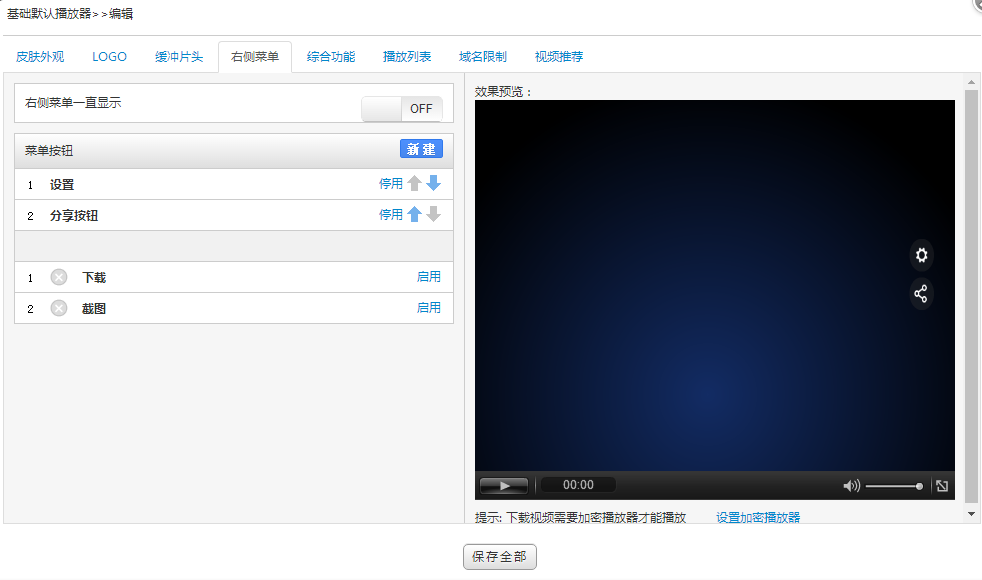Click the 保存全部 button

[499, 557]
